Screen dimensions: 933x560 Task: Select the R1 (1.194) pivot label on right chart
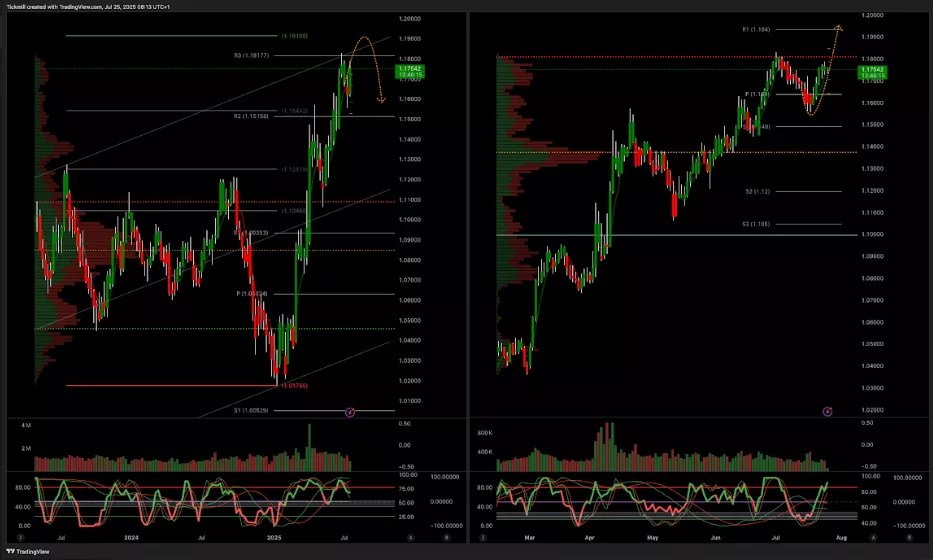(x=758, y=30)
